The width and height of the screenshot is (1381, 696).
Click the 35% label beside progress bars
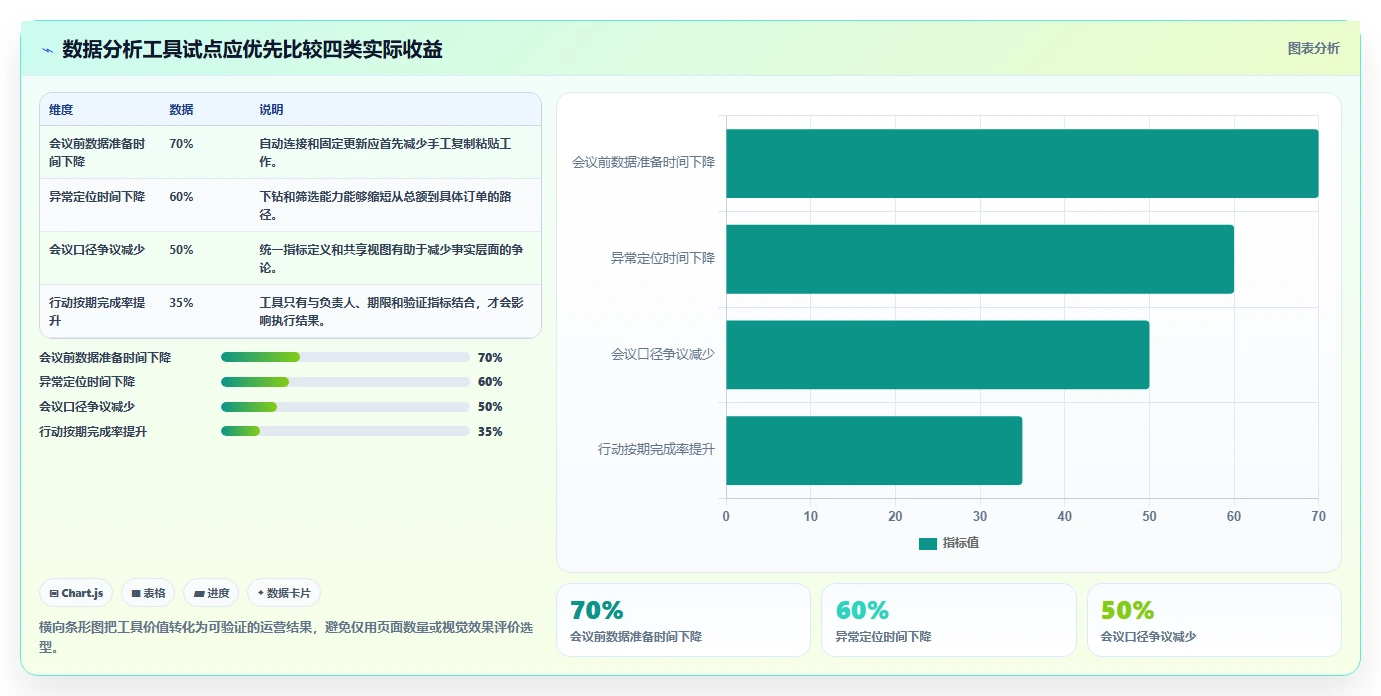tap(490, 432)
